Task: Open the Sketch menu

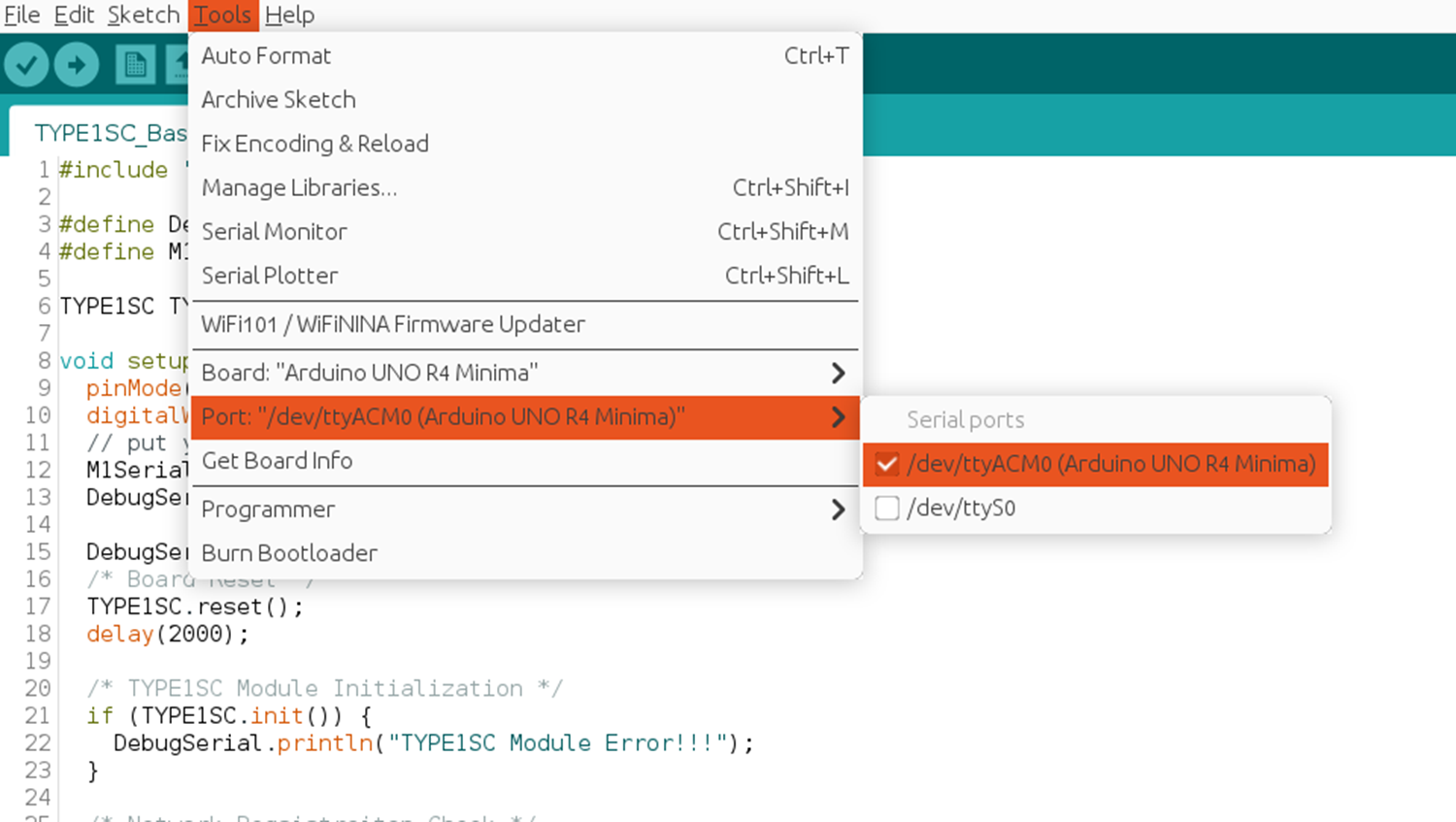Action: (144, 15)
